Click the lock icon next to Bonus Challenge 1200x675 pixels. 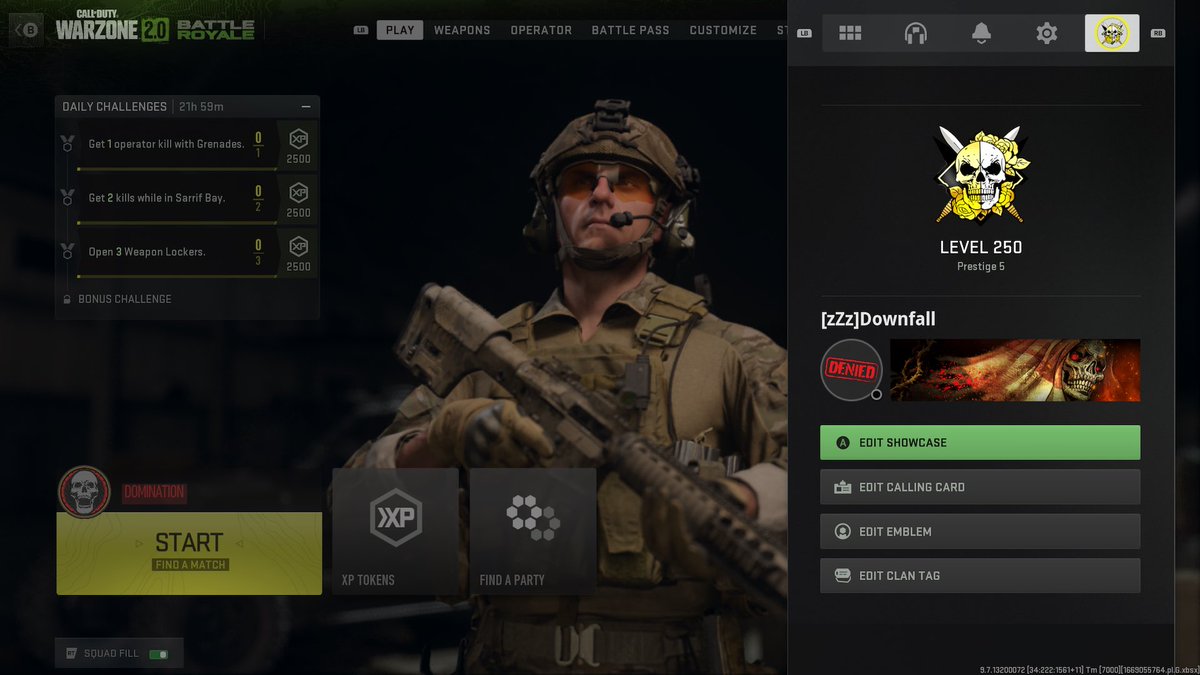point(67,299)
